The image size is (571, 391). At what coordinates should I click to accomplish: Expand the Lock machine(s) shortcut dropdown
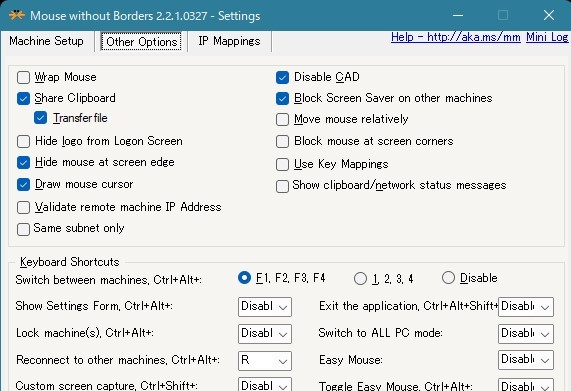point(265,334)
